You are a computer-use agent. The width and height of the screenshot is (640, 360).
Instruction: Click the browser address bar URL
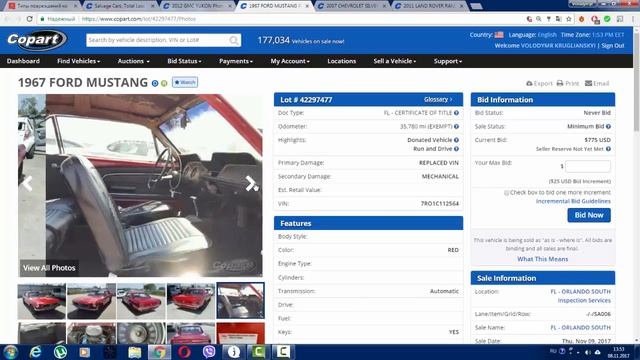(x=139, y=19)
